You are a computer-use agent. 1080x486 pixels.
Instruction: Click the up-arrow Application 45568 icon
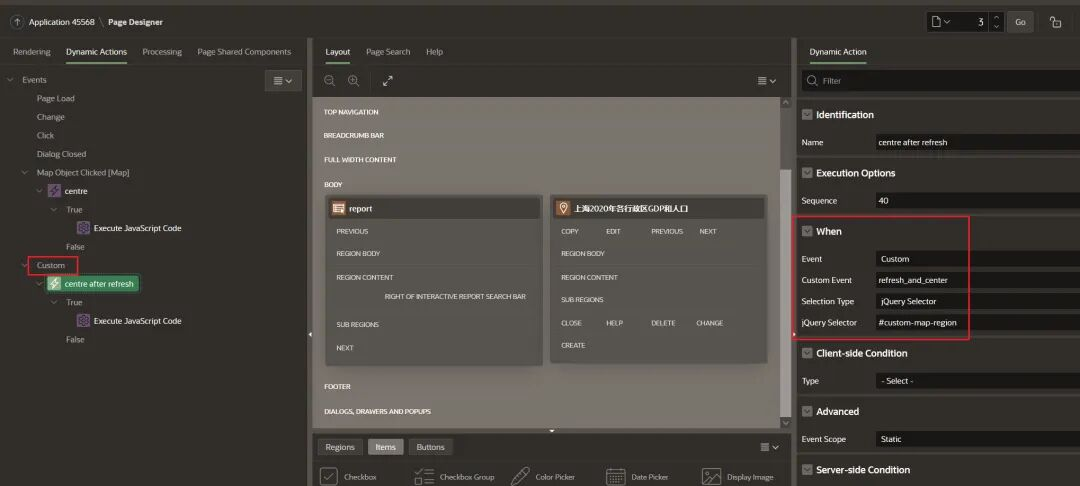pyautogui.click(x=17, y=22)
